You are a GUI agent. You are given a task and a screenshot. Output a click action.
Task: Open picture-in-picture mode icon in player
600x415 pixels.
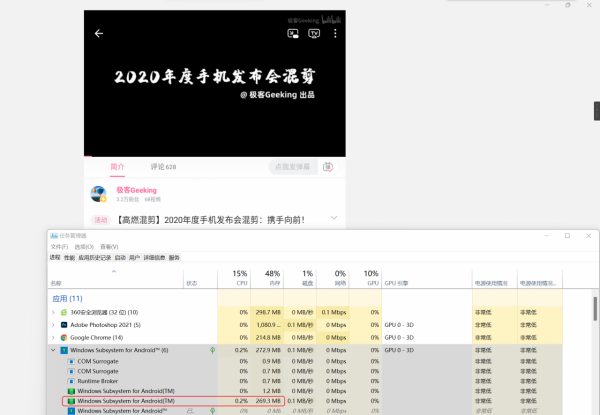pos(293,34)
